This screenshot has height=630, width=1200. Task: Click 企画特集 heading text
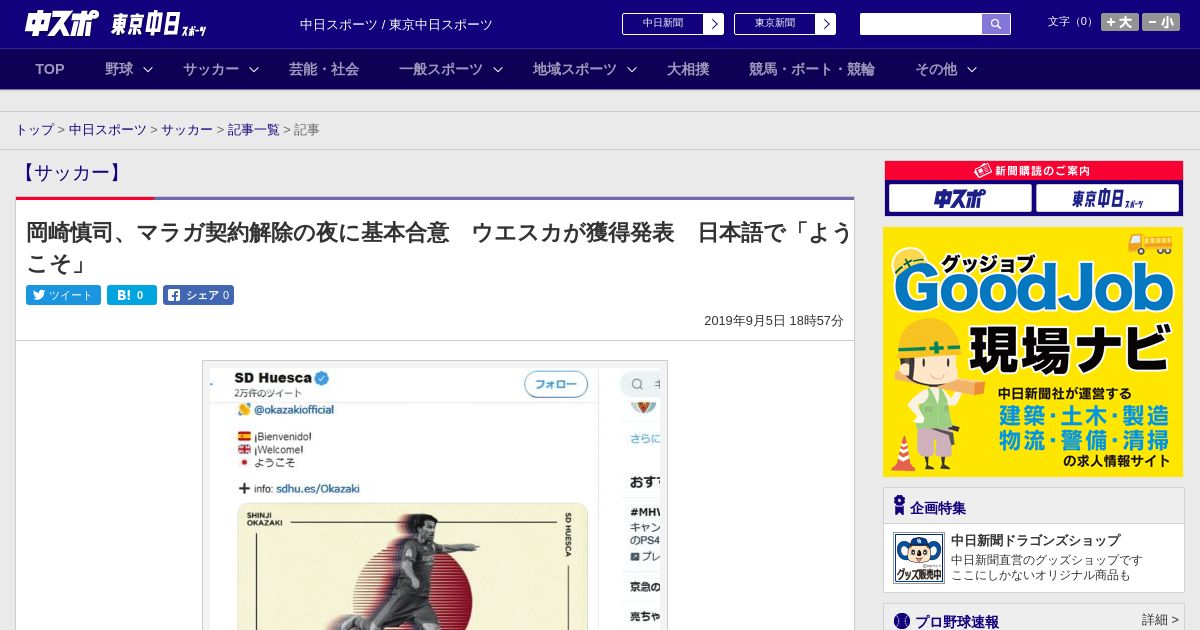938,508
